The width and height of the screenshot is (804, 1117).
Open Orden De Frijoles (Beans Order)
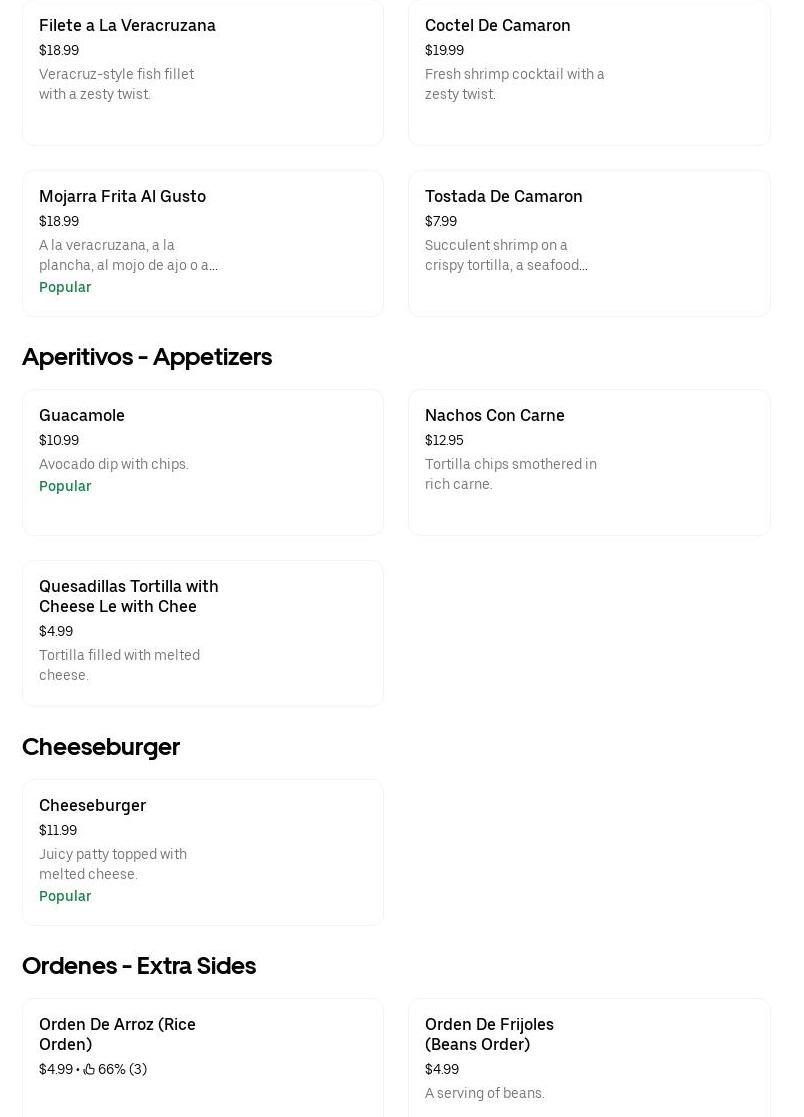tap(589, 1058)
